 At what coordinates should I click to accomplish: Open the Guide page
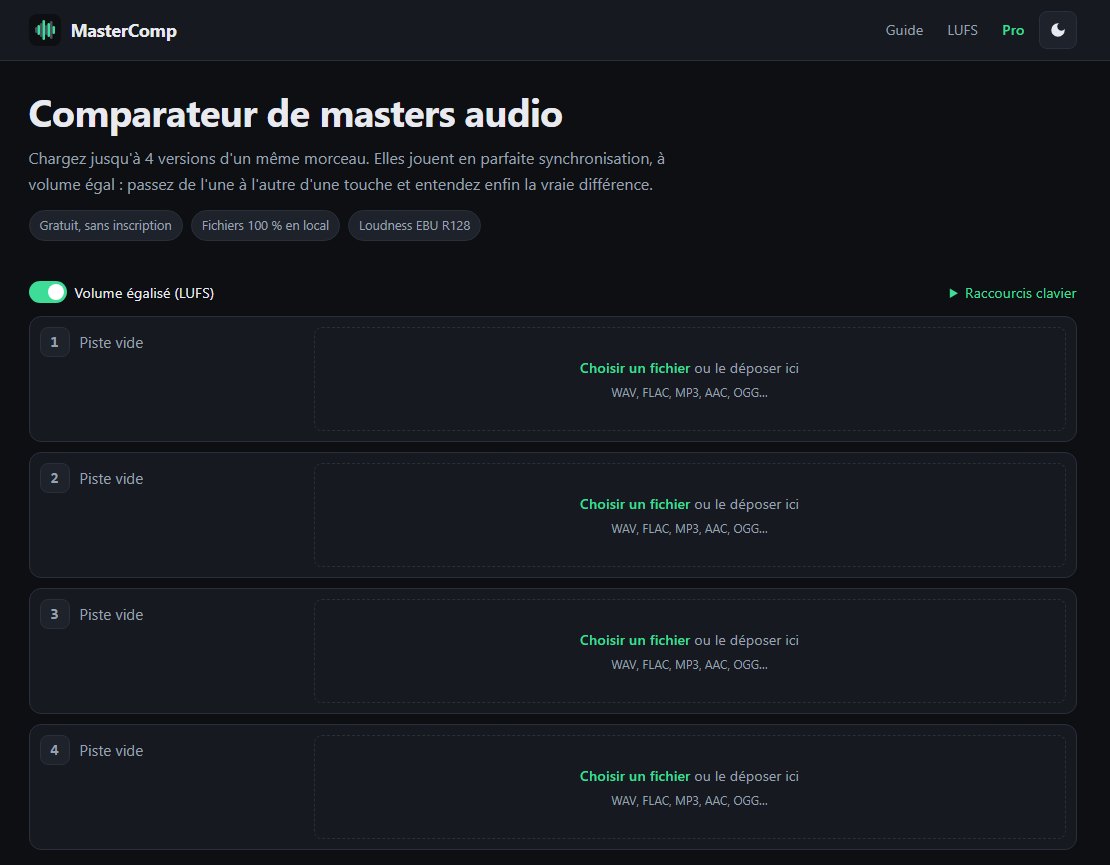pyautogui.click(x=904, y=30)
